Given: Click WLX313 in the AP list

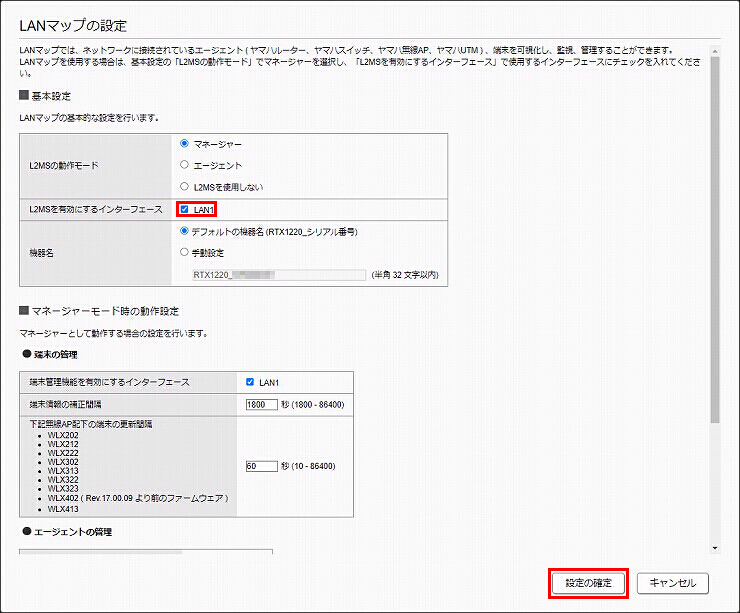Looking at the screenshot, I should (x=63, y=471).
